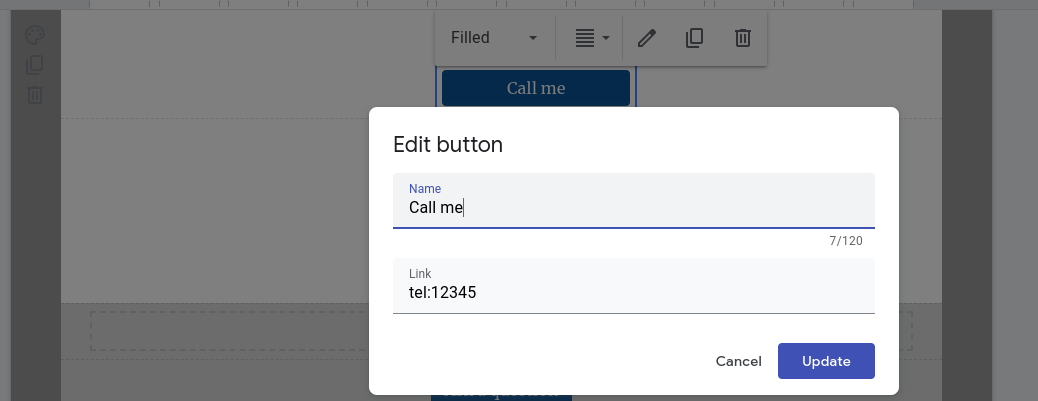Expand the arrow beside the Filled label
1038x401 pixels.
coord(533,38)
